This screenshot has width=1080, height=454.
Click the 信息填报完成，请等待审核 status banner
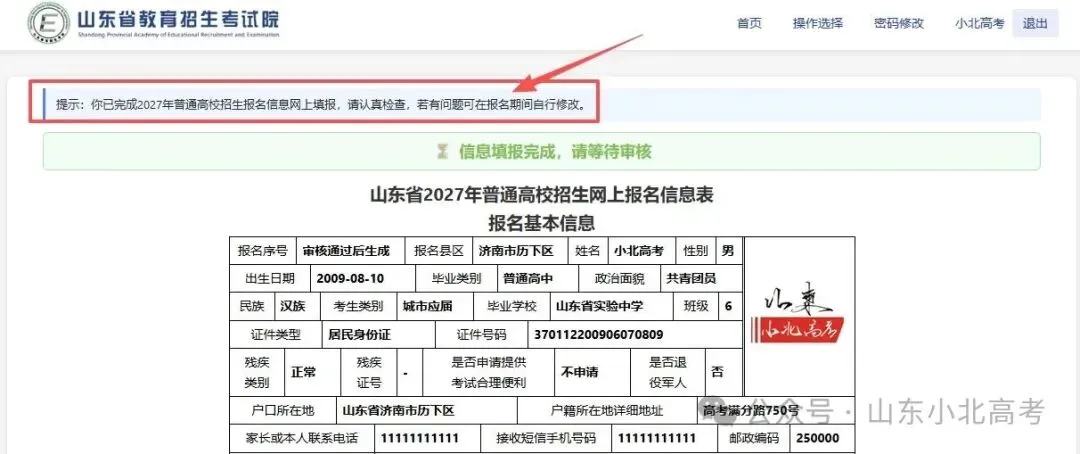[541, 152]
